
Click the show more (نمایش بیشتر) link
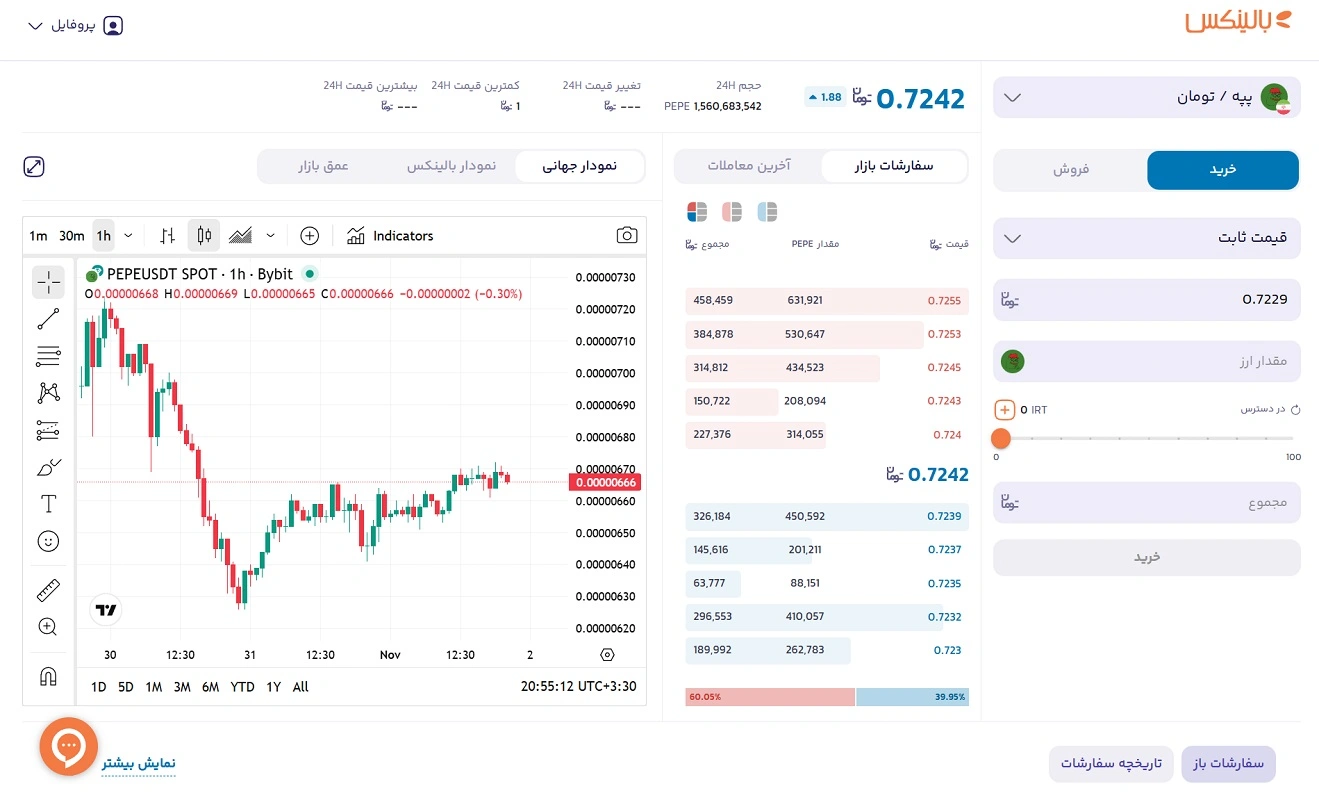click(x=138, y=764)
